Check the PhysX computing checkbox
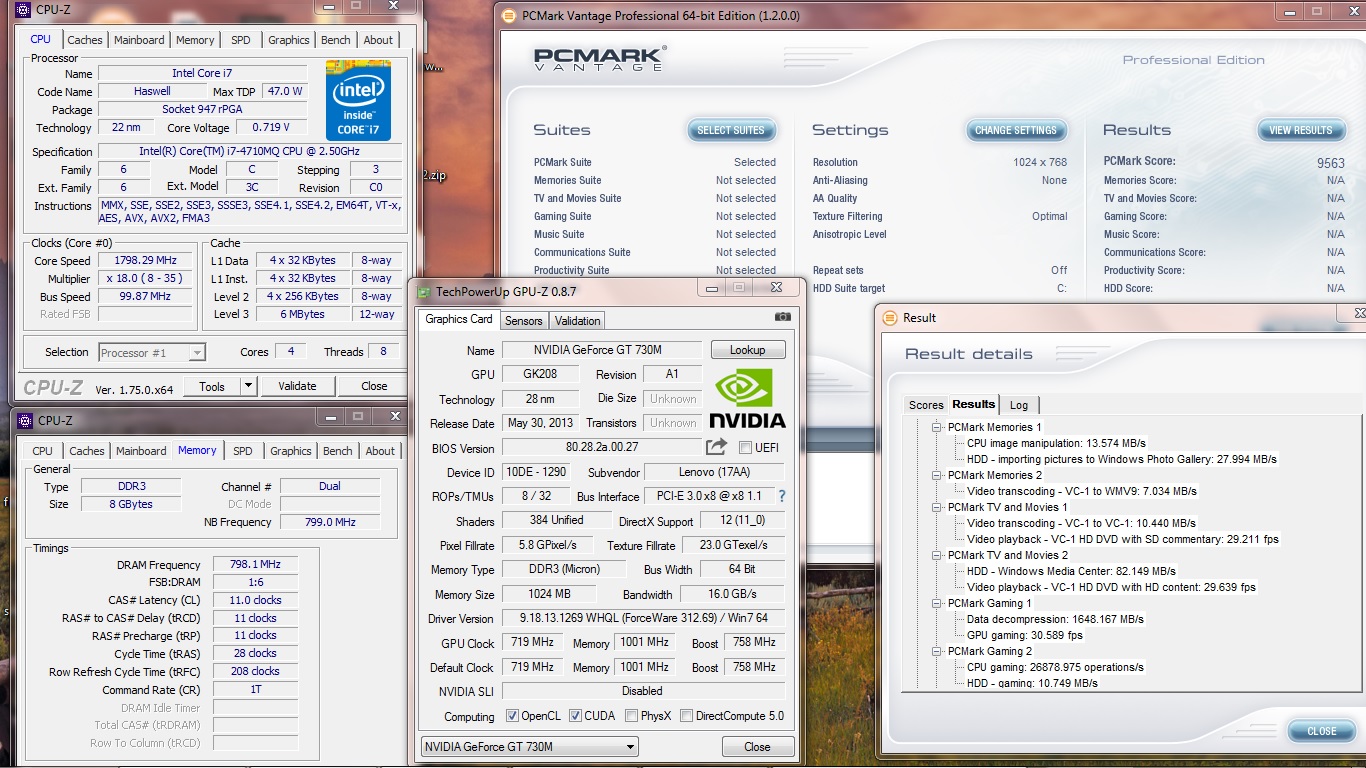 coord(631,716)
